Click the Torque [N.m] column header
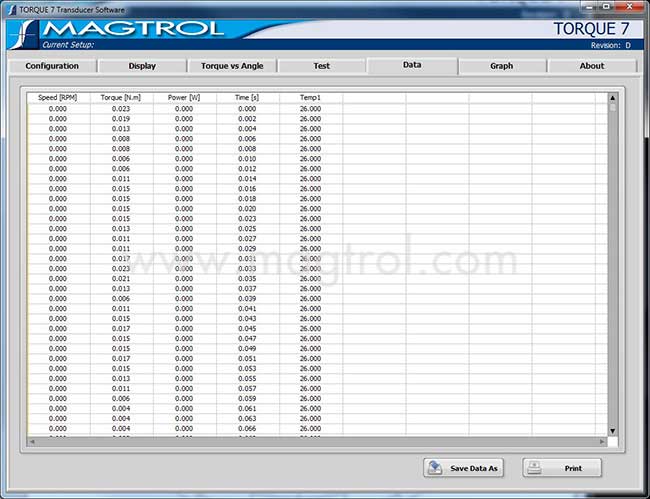Viewport: 650px width, 499px height. [121, 97]
